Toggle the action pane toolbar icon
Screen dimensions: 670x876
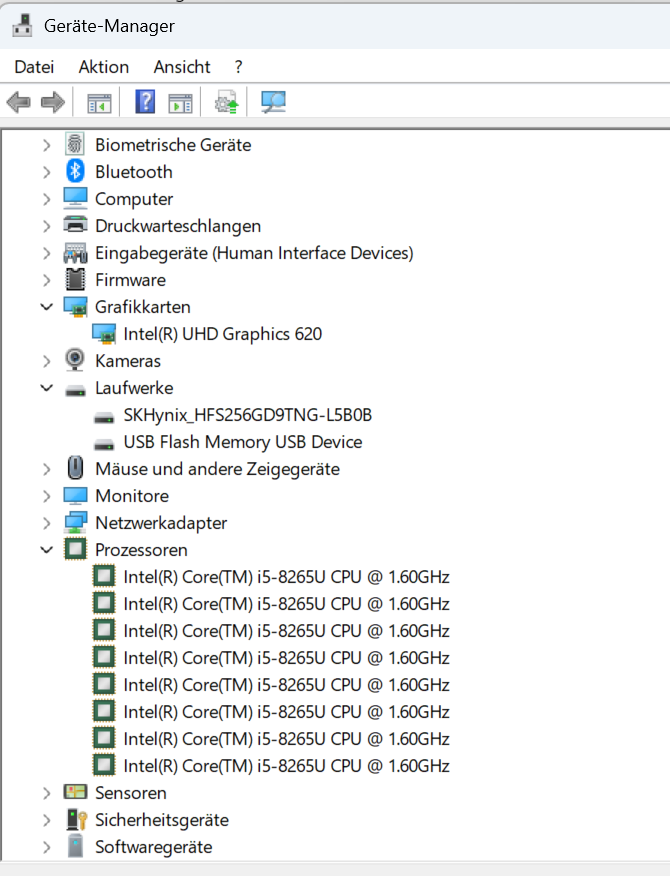point(180,103)
